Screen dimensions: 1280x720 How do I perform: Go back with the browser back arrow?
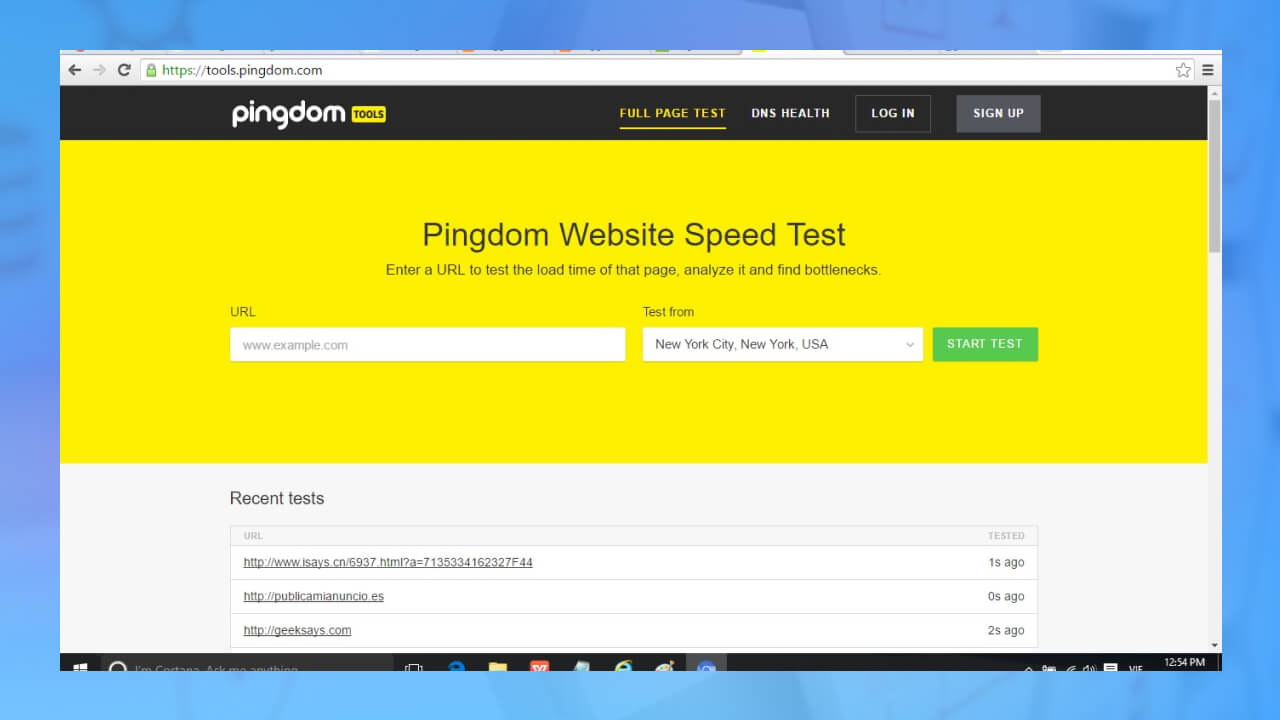[x=75, y=70]
